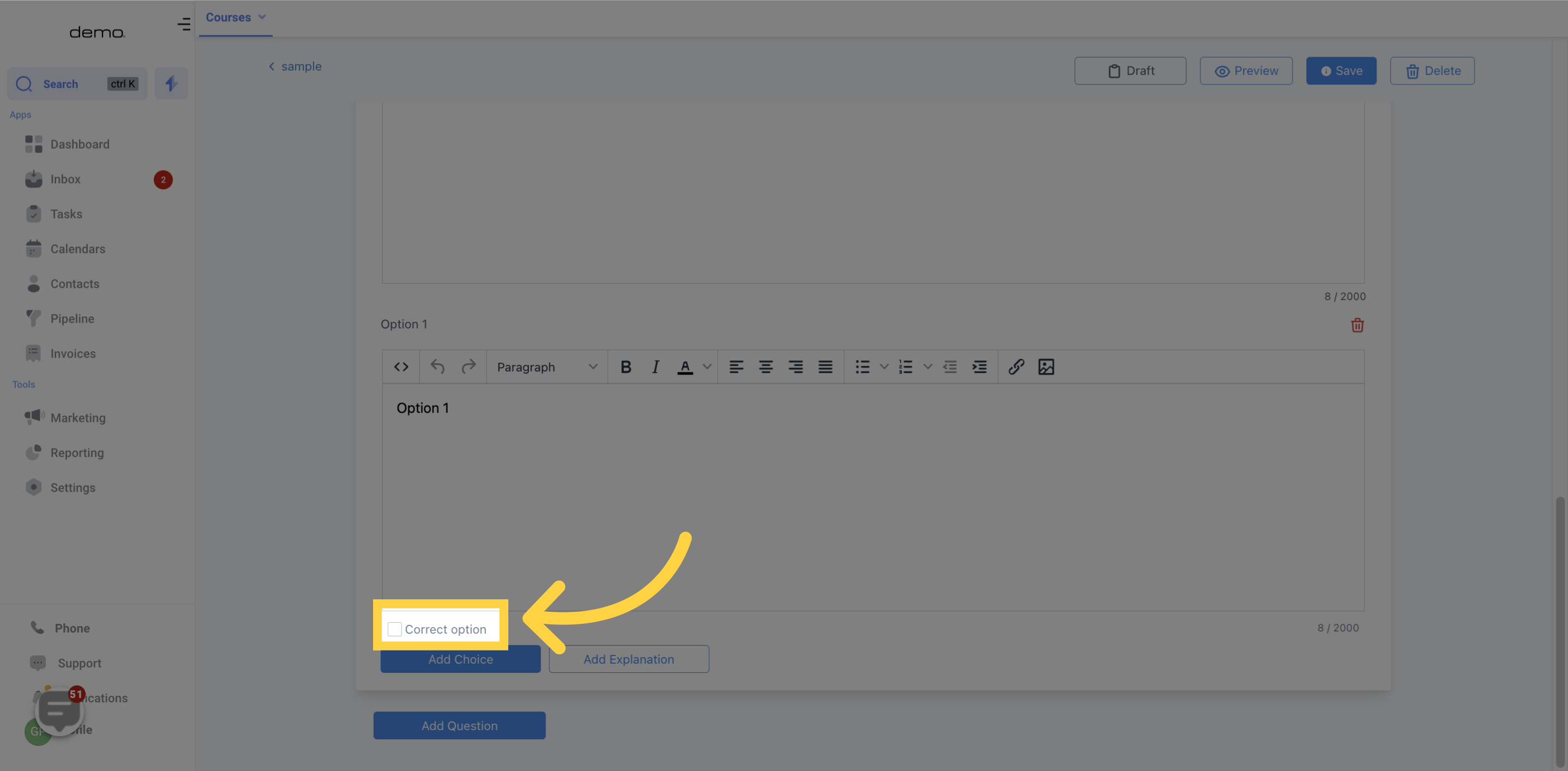Delete Option 1 with the red trash icon

pyautogui.click(x=1357, y=326)
